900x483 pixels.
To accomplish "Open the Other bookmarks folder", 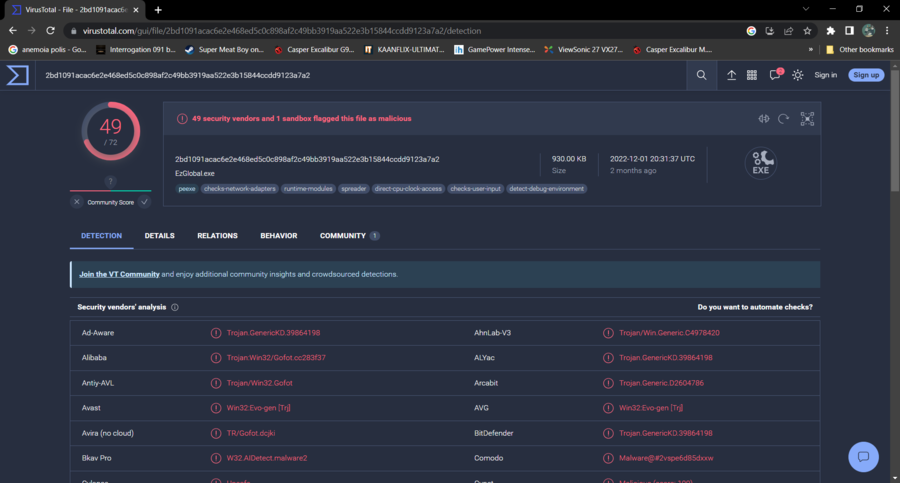I will [859, 49].
